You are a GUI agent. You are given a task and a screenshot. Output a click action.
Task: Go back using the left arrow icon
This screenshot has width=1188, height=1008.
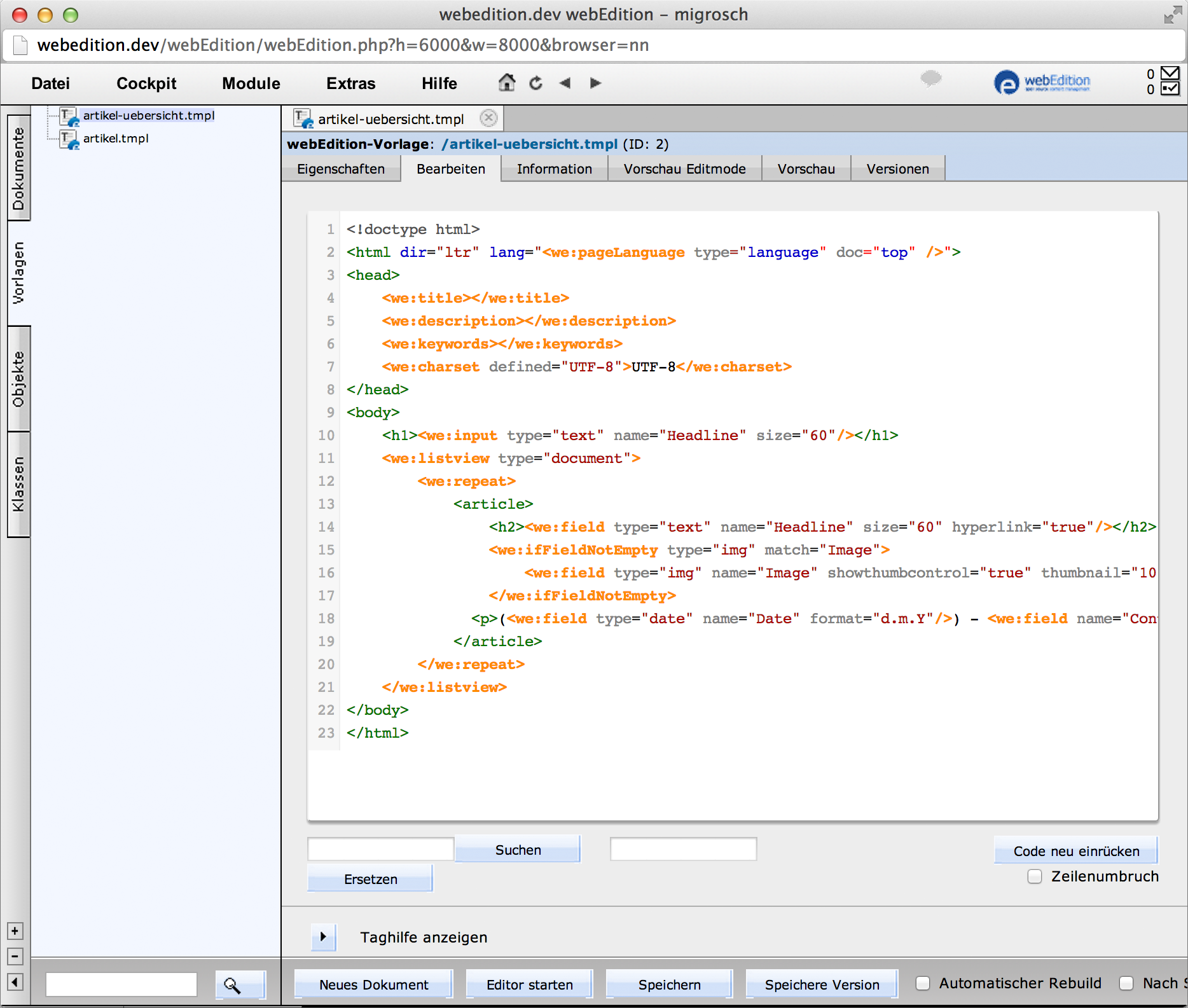pos(565,83)
